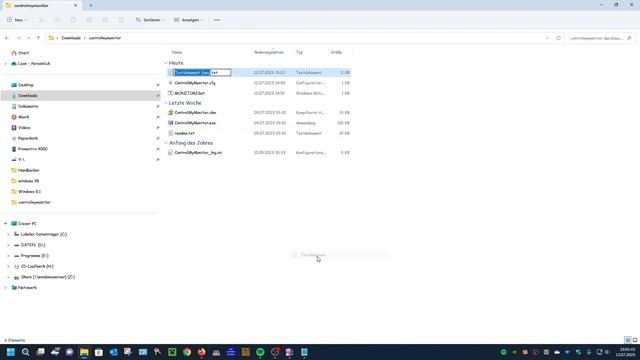Open the address bar history dropdown
The image size is (640, 360).
[547, 38]
